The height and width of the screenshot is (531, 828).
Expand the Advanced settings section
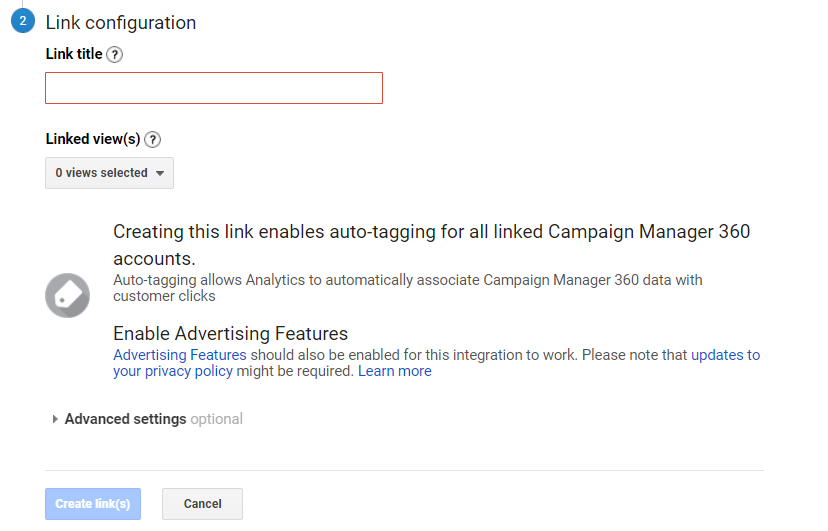click(125, 419)
